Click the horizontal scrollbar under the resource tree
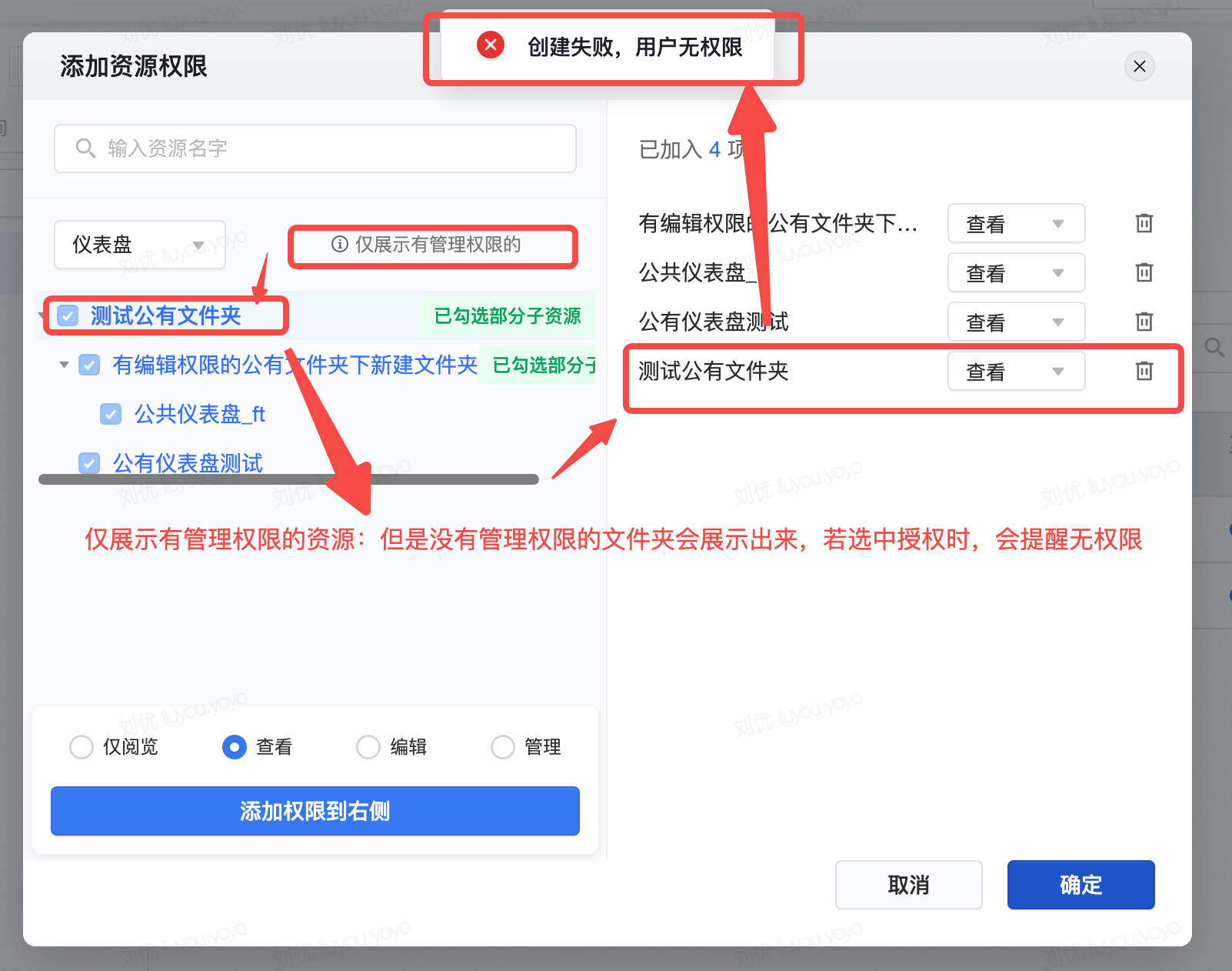The width and height of the screenshot is (1232, 971). tap(288, 479)
